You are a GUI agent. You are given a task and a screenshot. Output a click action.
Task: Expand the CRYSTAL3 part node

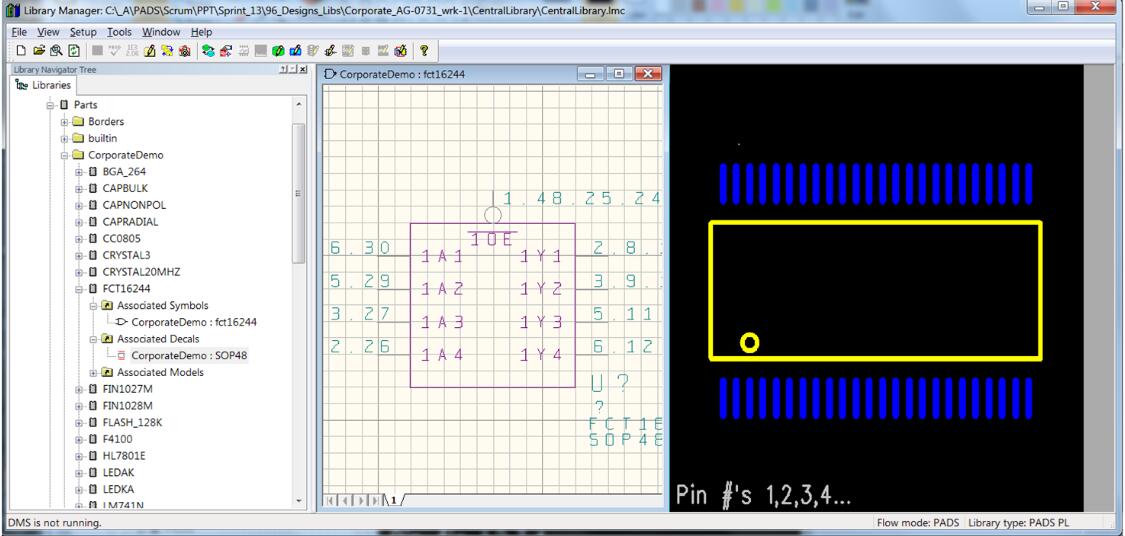[x=79, y=255]
